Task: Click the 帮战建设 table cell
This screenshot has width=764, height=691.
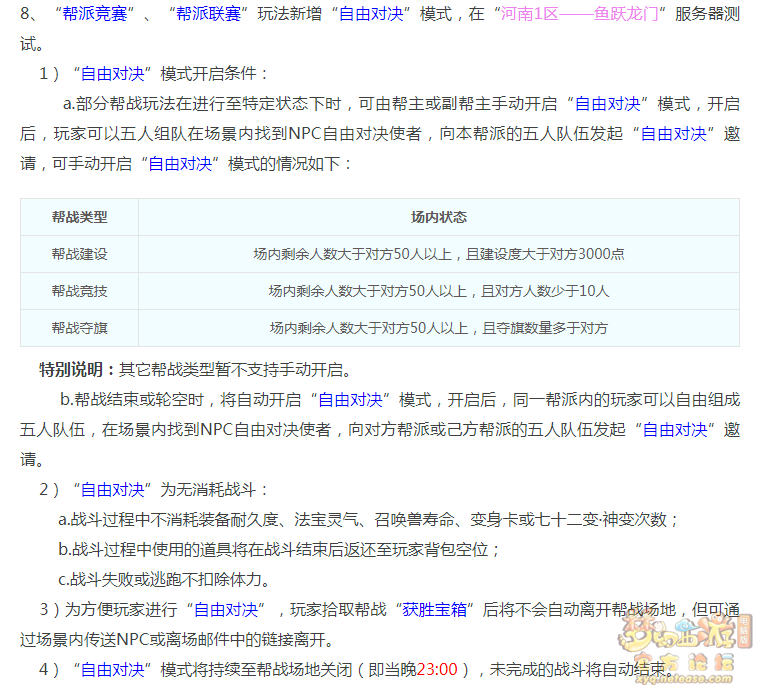Action: pyautogui.click(x=80, y=254)
